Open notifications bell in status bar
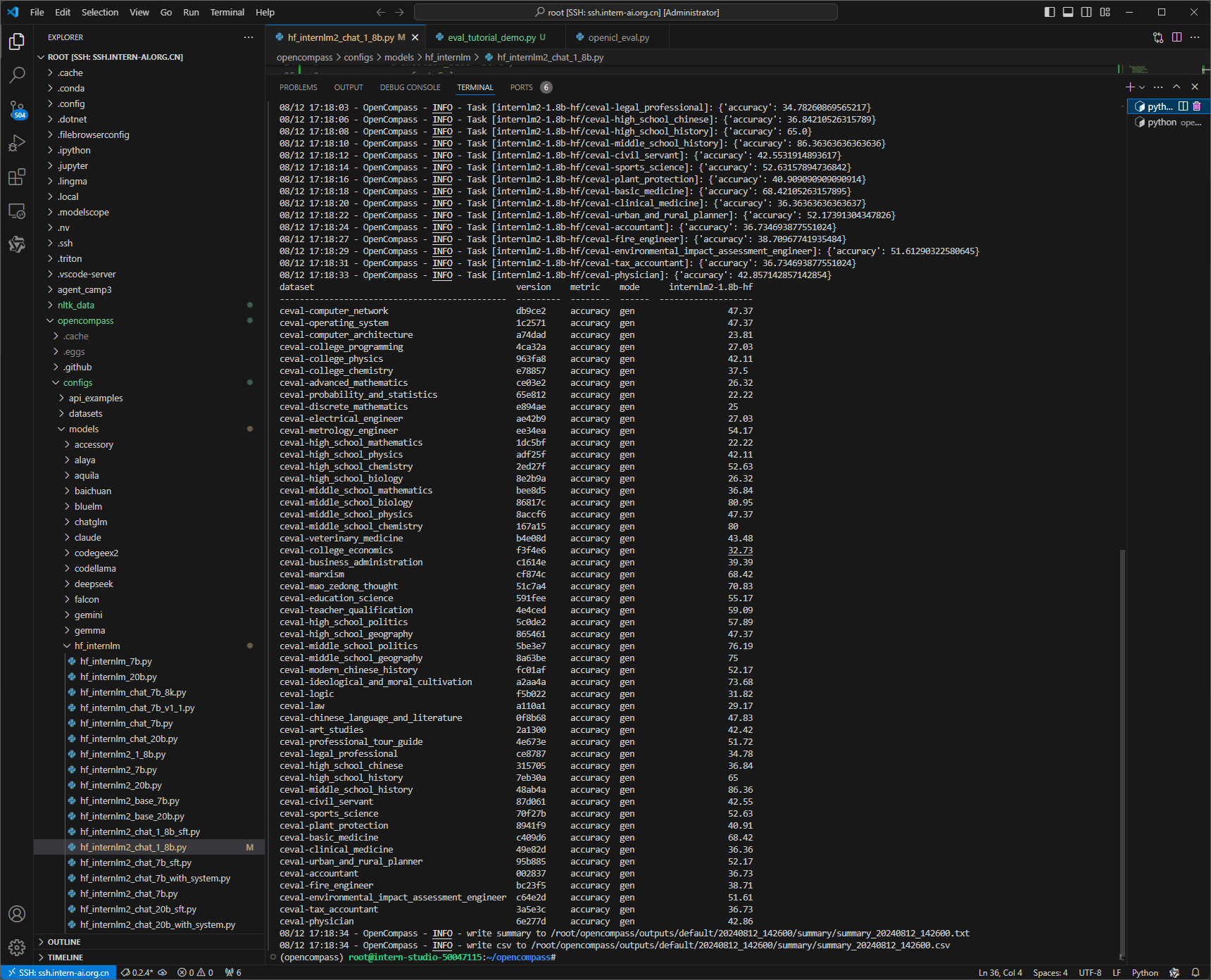This screenshot has height=980, width=1211. [x=1196, y=973]
